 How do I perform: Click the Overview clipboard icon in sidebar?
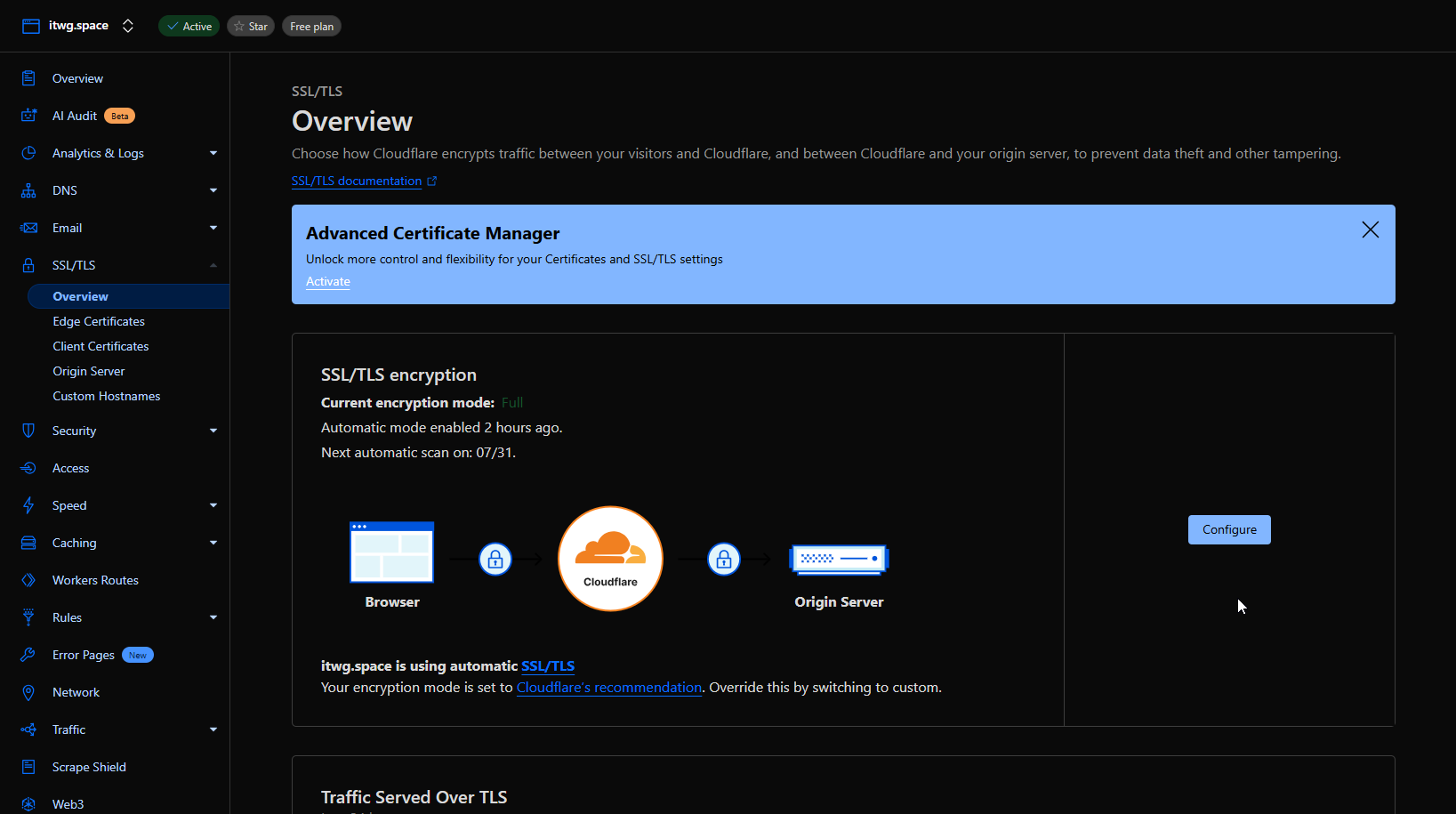click(x=28, y=78)
